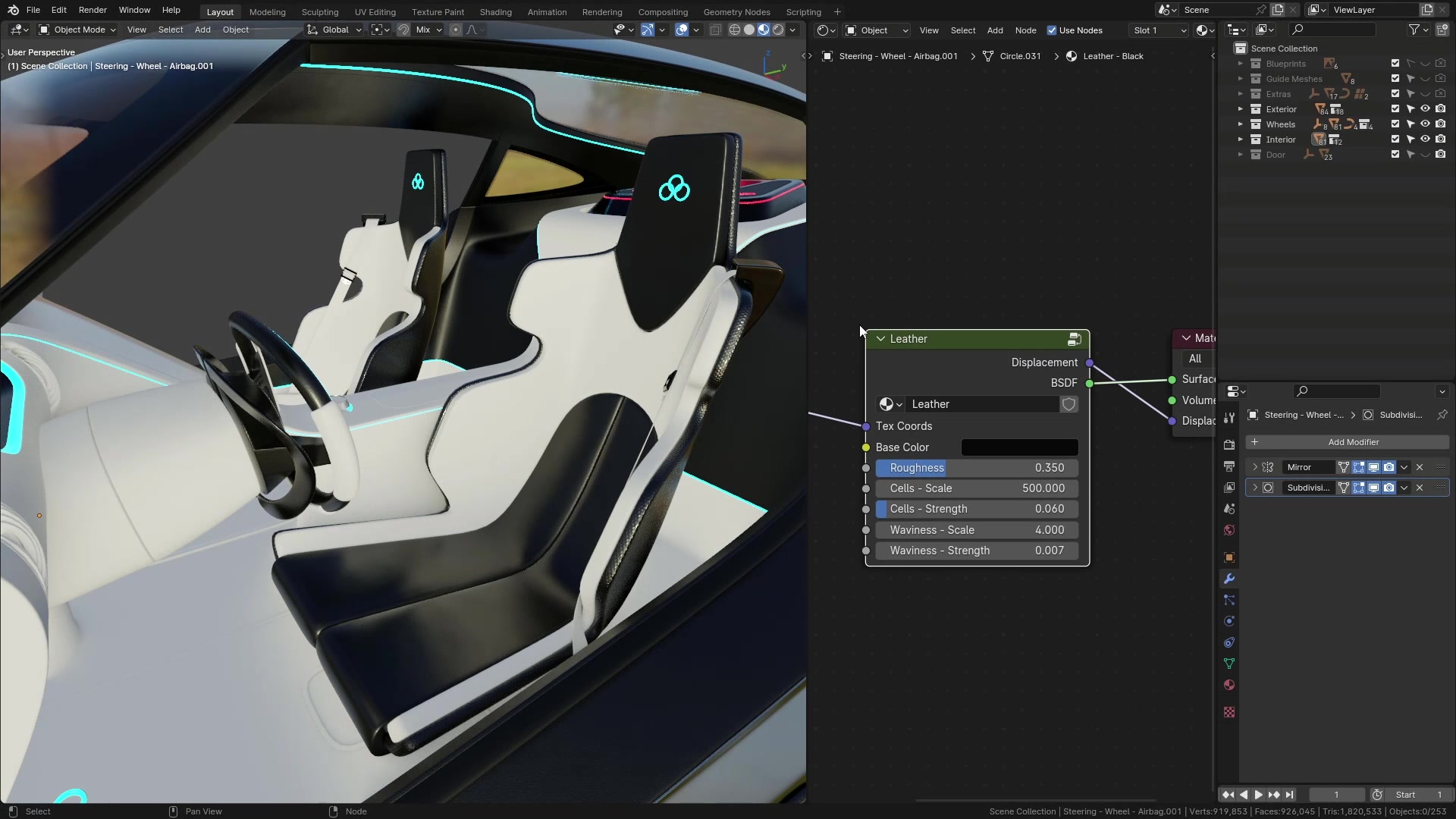The image size is (1456, 819).
Task: Open the Base Color swatch
Action: [1019, 447]
